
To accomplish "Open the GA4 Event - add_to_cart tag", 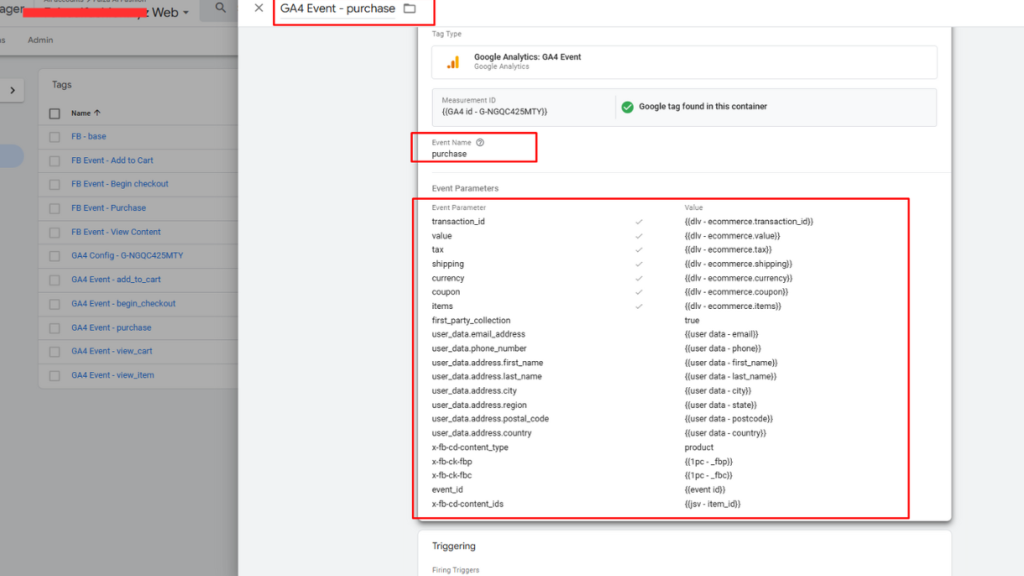I will click(116, 280).
